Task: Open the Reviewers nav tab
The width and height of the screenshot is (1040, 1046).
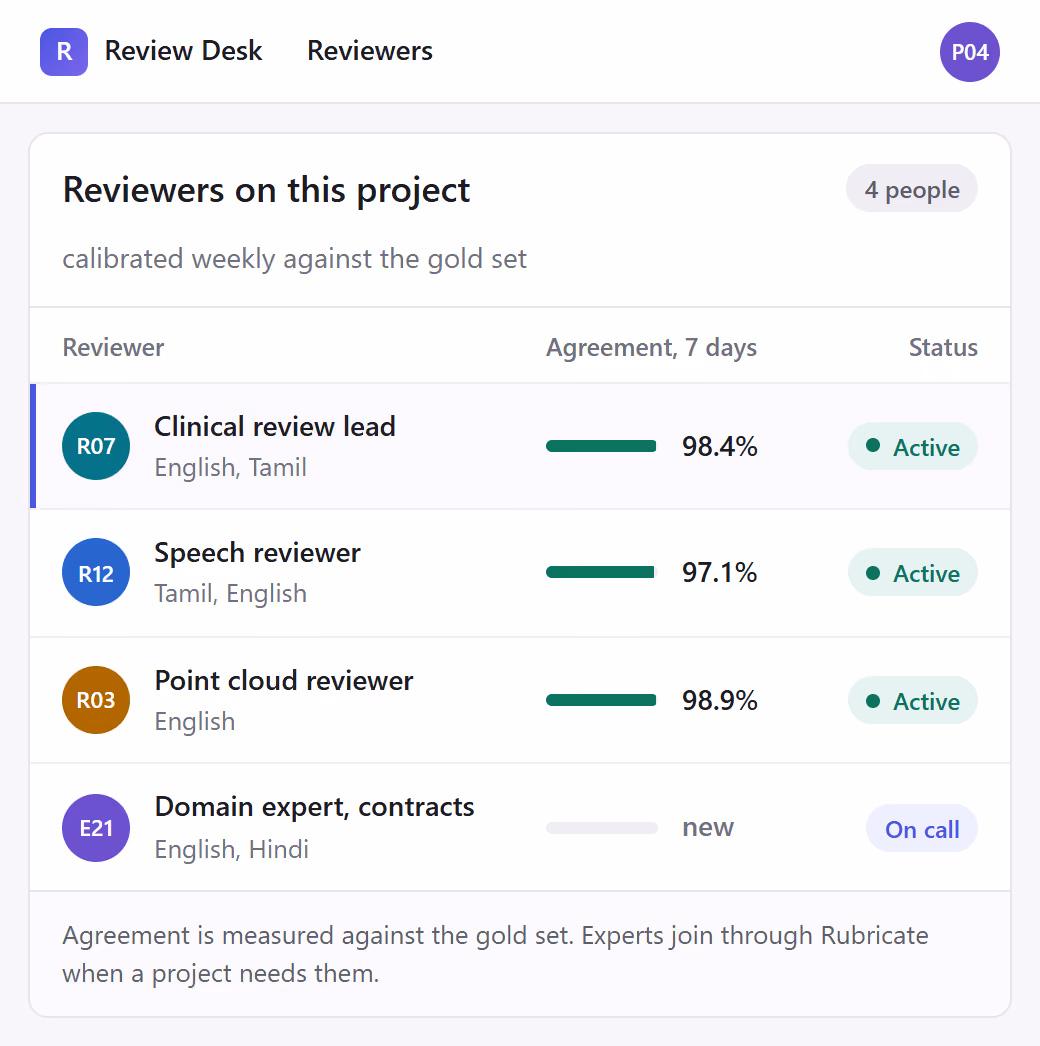Action: (x=370, y=51)
